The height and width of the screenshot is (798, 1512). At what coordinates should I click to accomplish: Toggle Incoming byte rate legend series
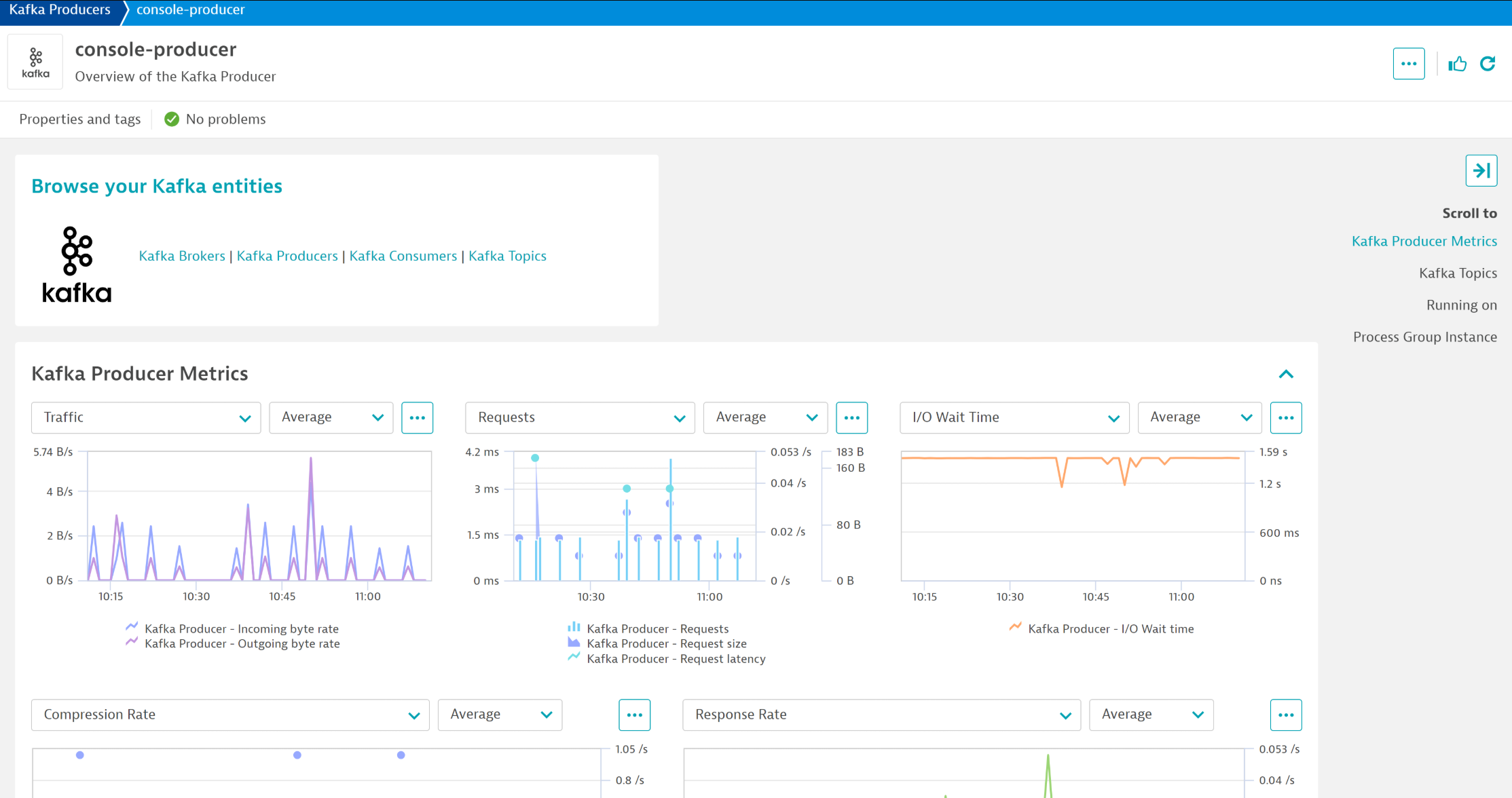point(241,629)
